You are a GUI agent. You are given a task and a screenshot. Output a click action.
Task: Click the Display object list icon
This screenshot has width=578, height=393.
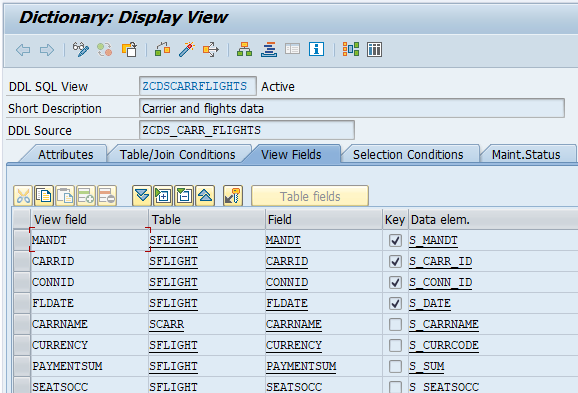coord(269,49)
